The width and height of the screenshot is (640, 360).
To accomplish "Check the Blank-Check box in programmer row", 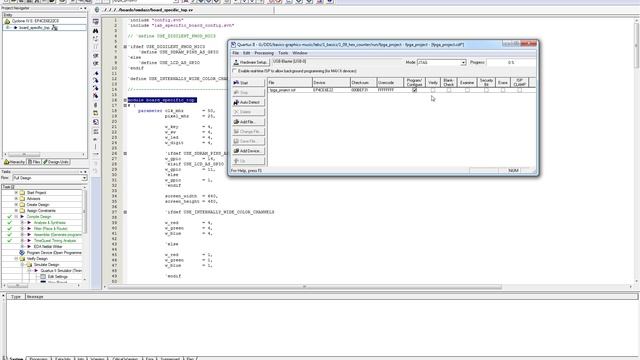I will pyautogui.click(x=449, y=90).
